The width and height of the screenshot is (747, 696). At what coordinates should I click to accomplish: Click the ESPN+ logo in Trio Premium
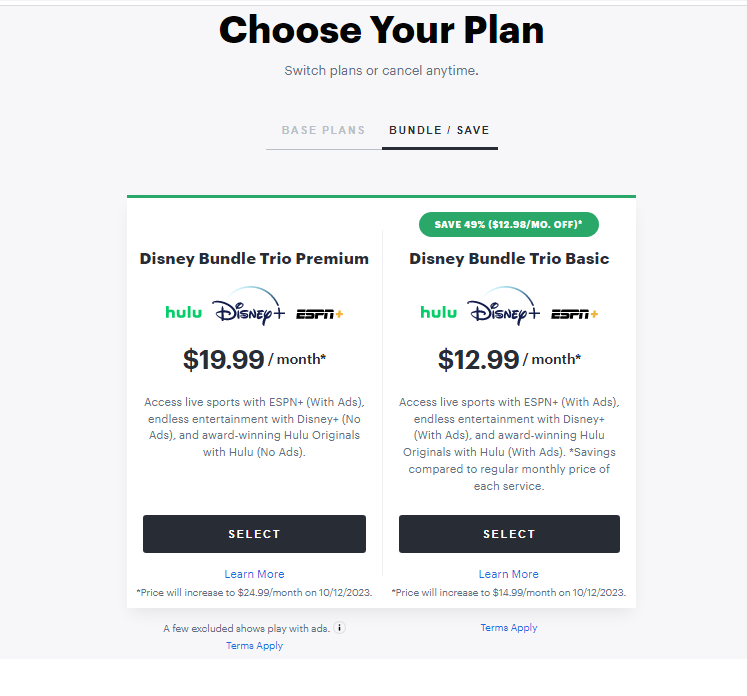click(320, 313)
